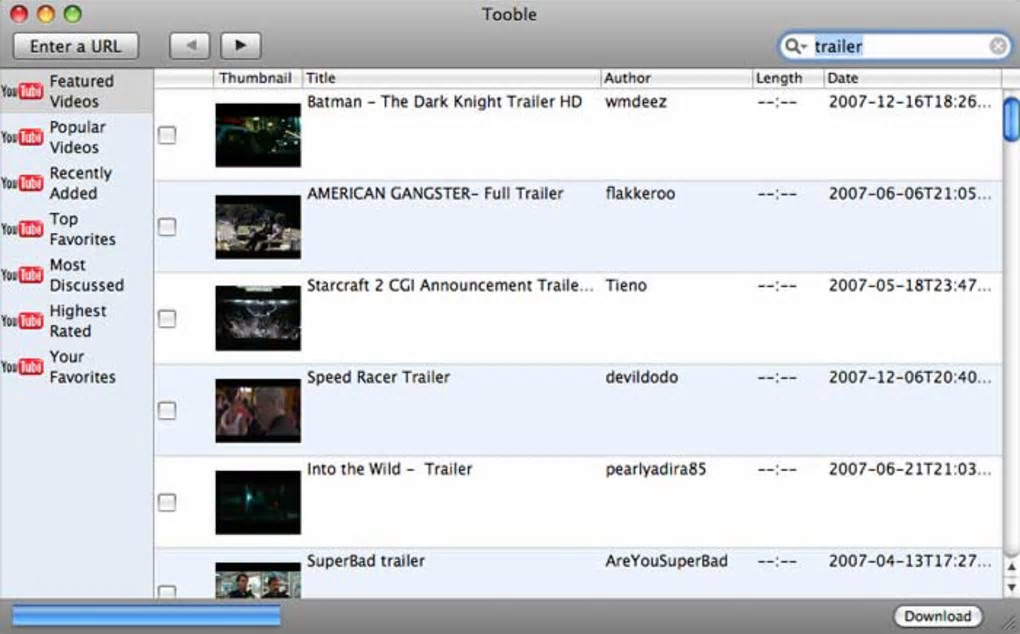This screenshot has width=1020, height=634.
Task: Click the blue progress bar at bottom
Action: tap(146, 616)
